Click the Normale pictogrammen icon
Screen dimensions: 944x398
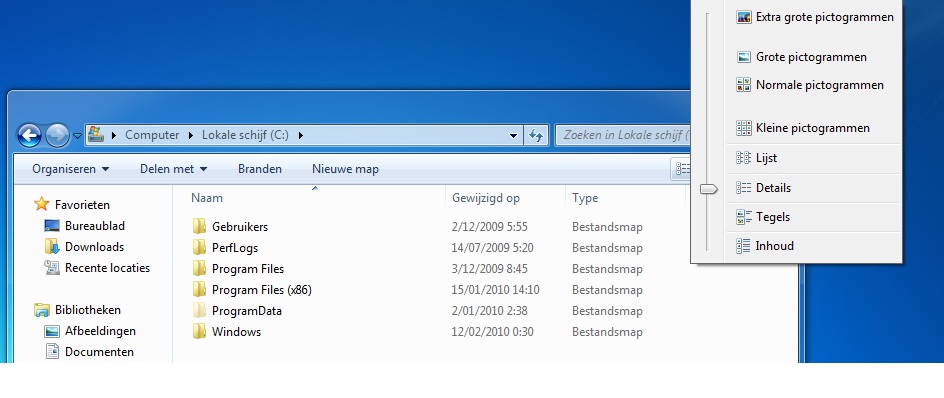pyautogui.click(x=744, y=85)
